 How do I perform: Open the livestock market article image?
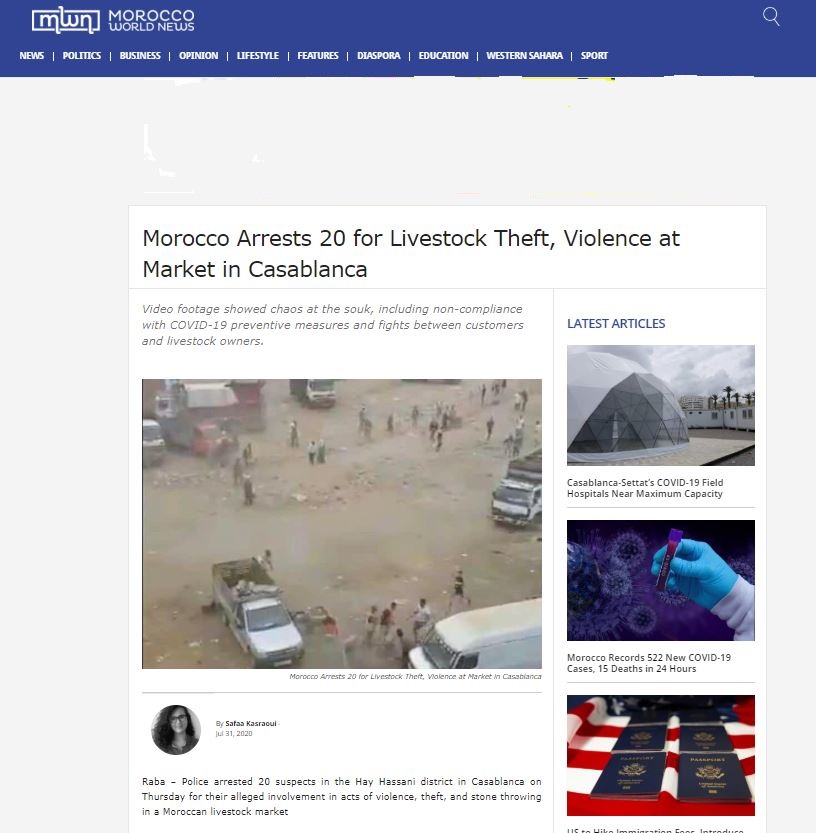[x=342, y=524]
